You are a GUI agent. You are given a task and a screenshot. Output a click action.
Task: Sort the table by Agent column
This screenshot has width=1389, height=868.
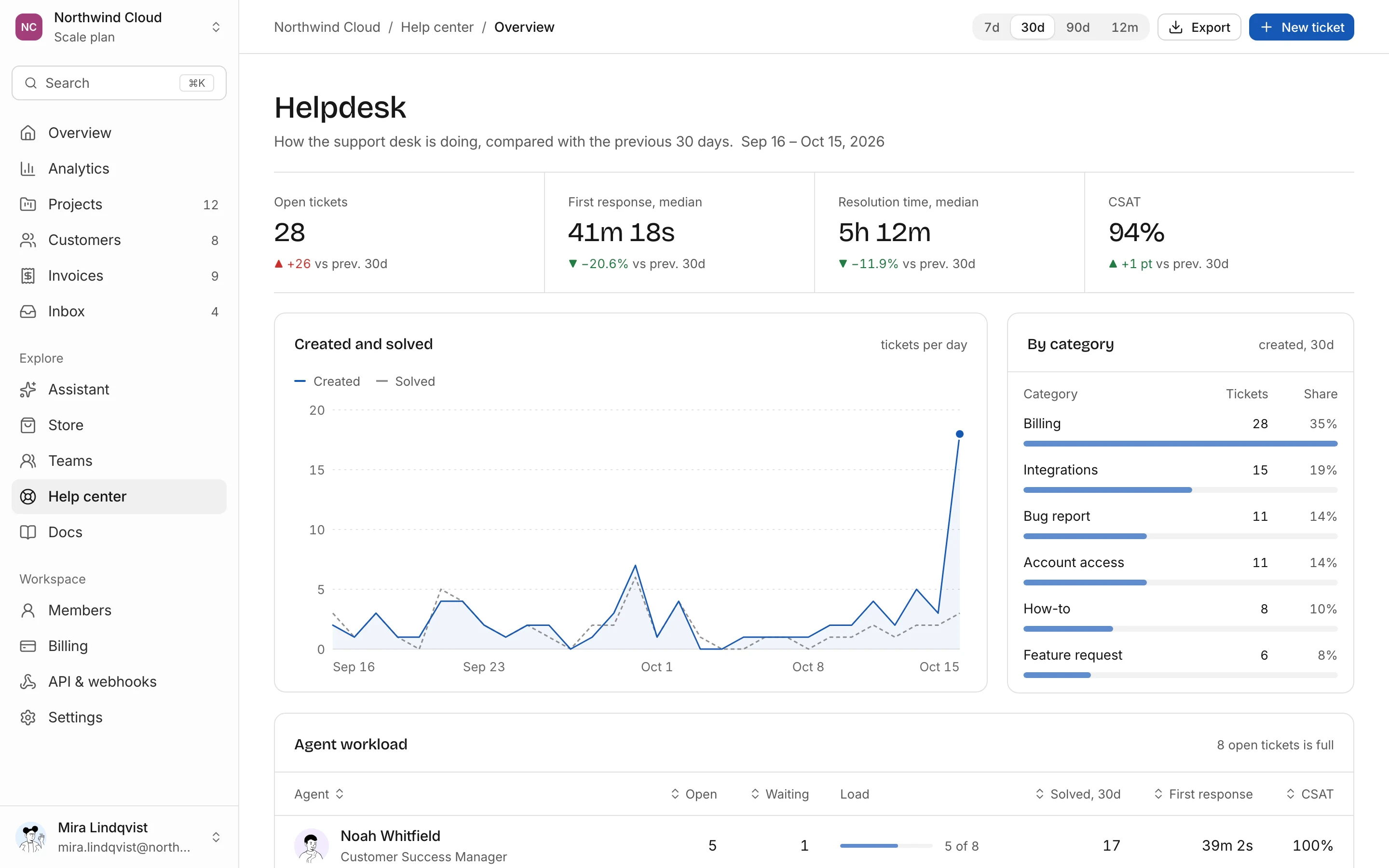coord(319,794)
